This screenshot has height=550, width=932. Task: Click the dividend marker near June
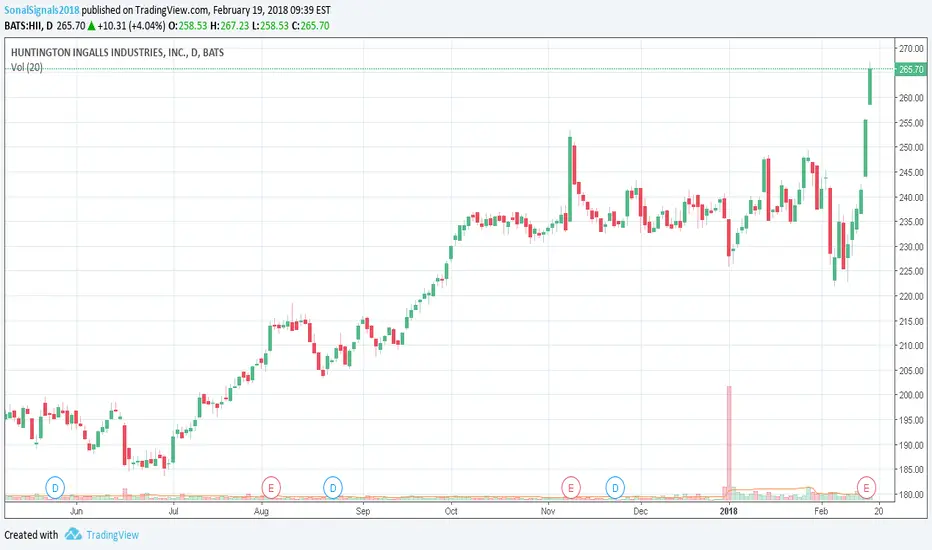[55, 488]
